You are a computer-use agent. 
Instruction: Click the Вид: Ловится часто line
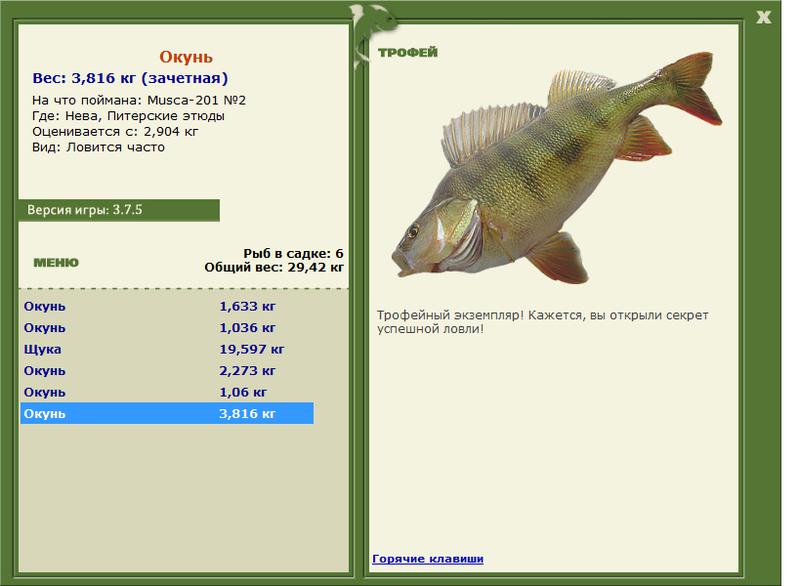coord(98,147)
